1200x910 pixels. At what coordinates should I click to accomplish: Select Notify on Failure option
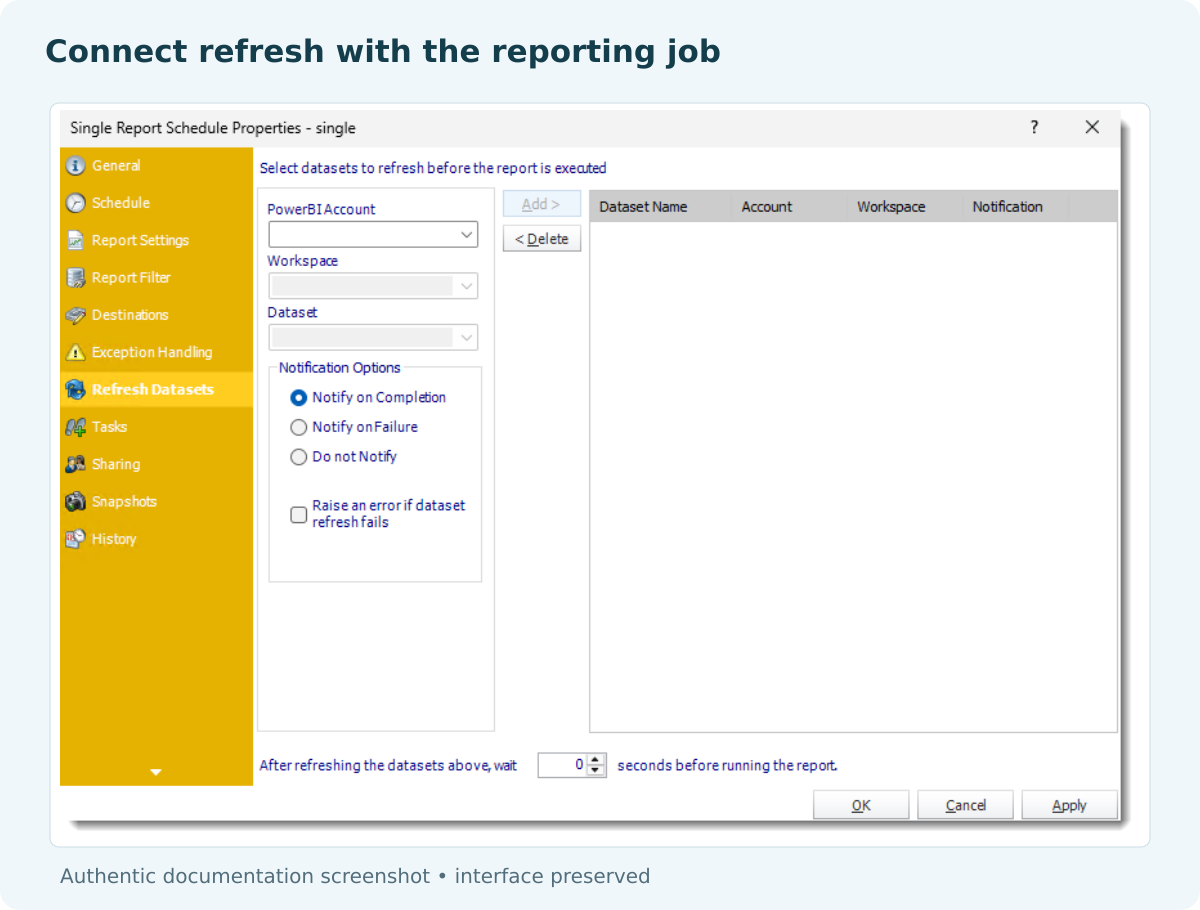pyautogui.click(x=298, y=427)
